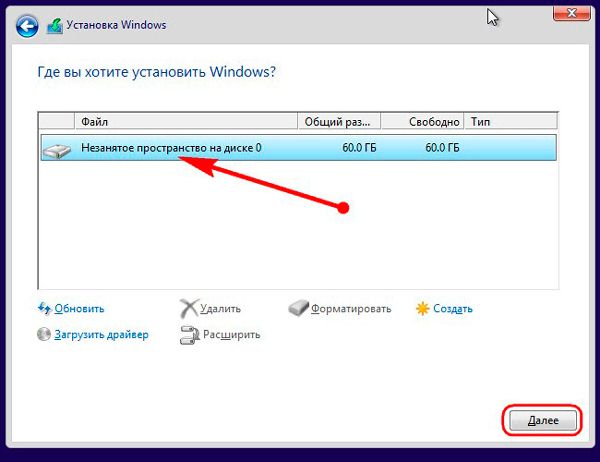The width and height of the screenshot is (600, 462).
Task: Close the Windows Setup window
Action: 572,13
